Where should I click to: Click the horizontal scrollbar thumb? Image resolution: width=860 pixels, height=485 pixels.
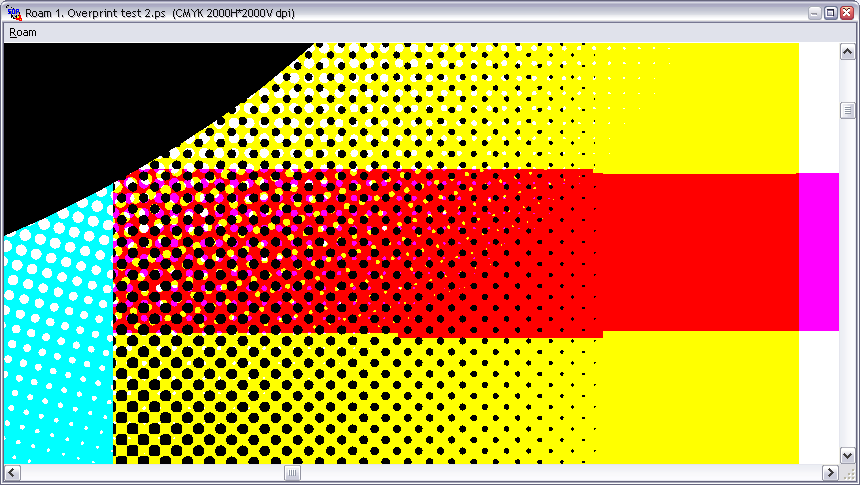(x=292, y=472)
